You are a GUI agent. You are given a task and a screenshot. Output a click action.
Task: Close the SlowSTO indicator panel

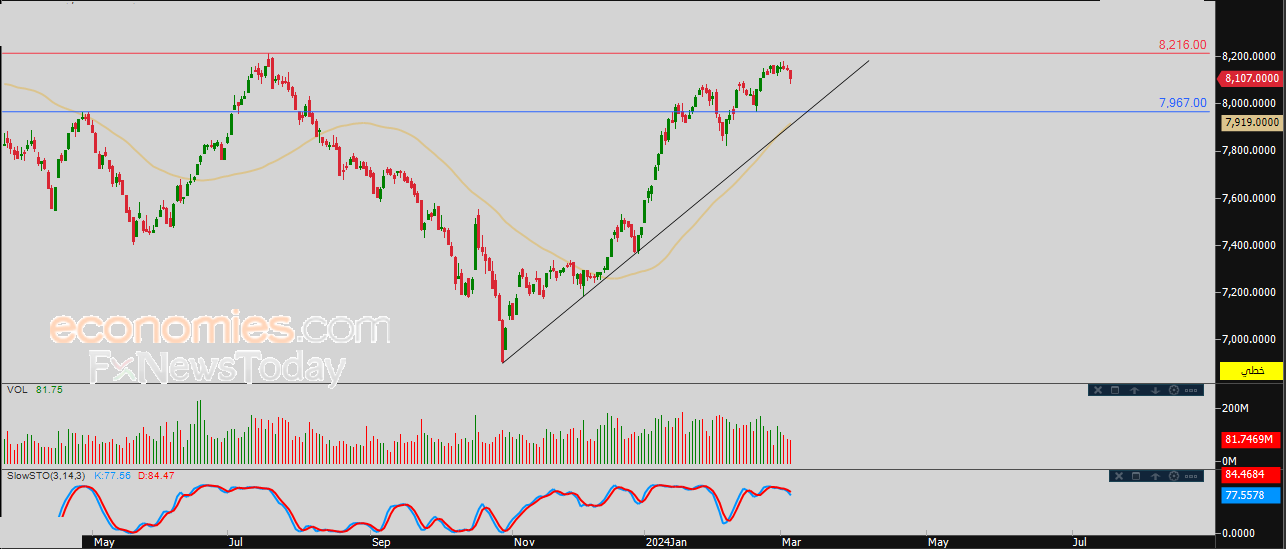[1119, 476]
